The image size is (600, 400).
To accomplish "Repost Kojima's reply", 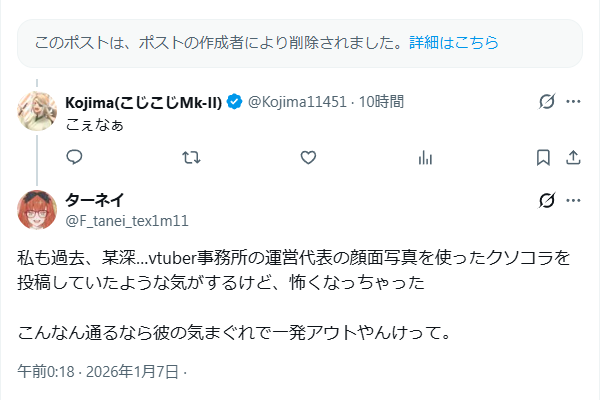I will pyautogui.click(x=190, y=157).
